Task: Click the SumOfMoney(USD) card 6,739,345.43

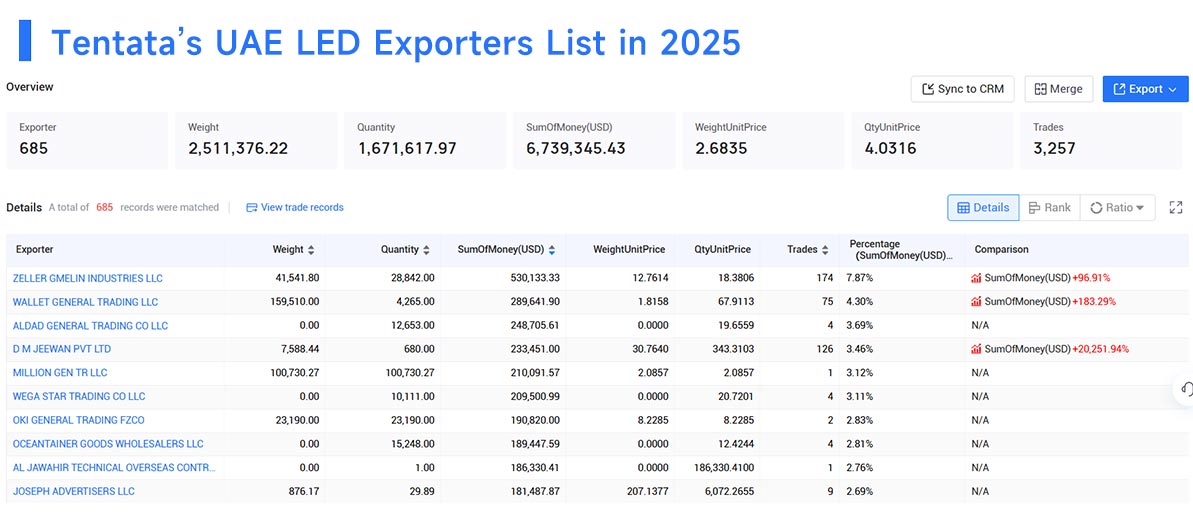Action: pyautogui.click(x=593, y=140)
